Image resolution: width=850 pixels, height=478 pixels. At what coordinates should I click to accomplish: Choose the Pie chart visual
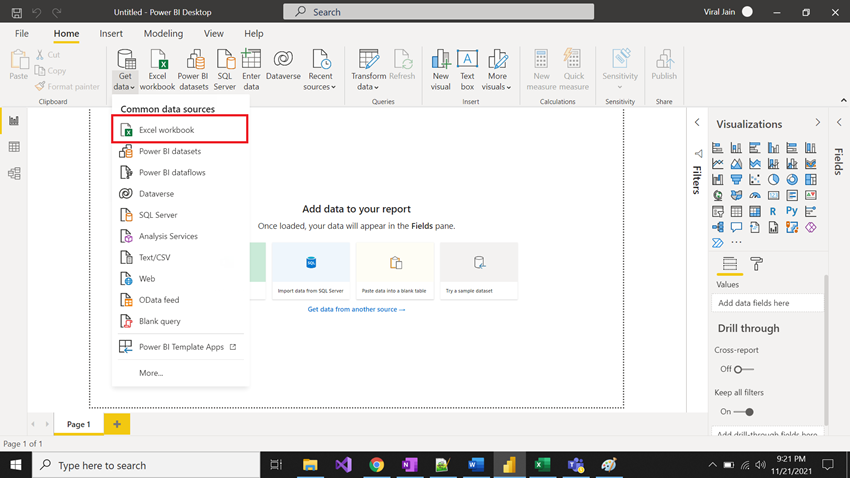click(x=774, y=179)
